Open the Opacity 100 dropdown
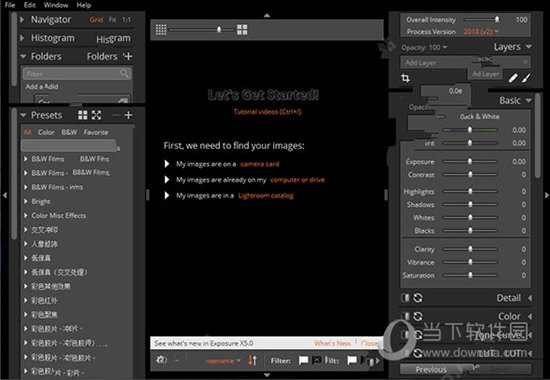This screenshot has width=550, height=380. (424, 47)
